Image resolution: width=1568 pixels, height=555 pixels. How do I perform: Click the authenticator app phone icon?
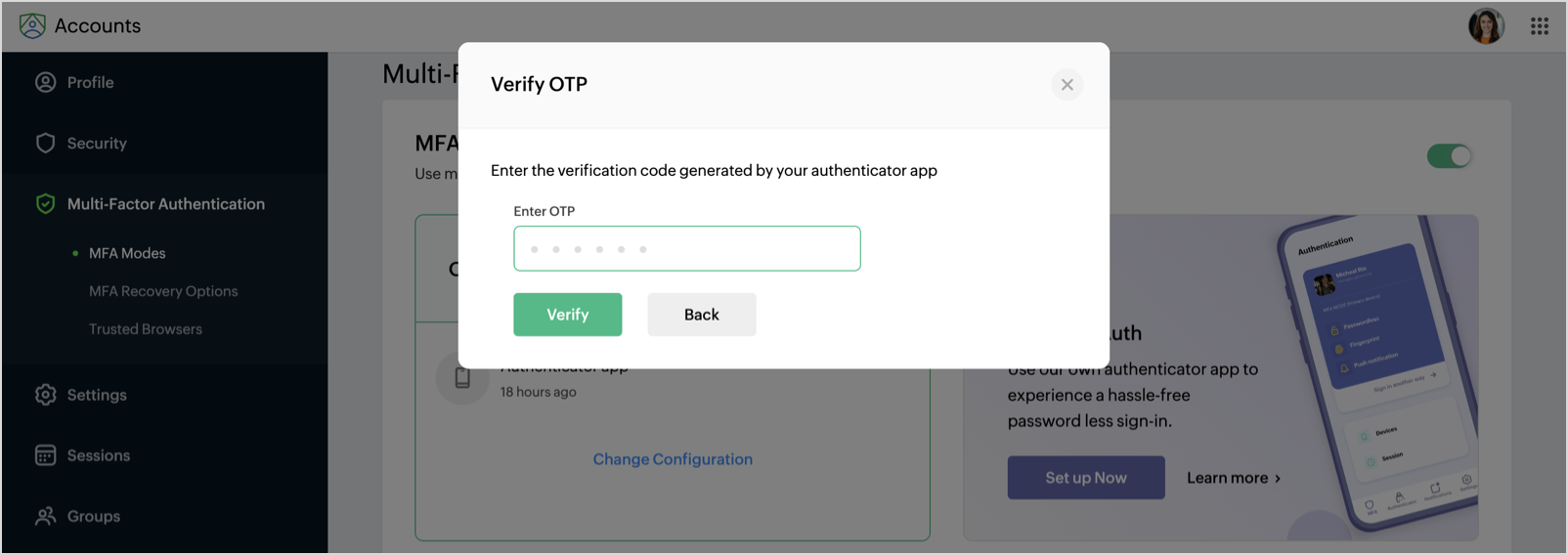click(462, 378)
